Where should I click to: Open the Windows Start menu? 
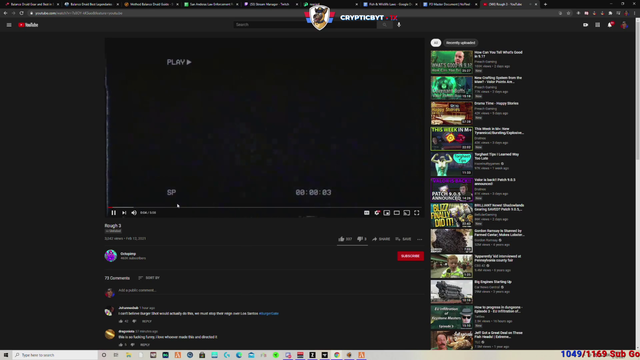coord(6,355)
